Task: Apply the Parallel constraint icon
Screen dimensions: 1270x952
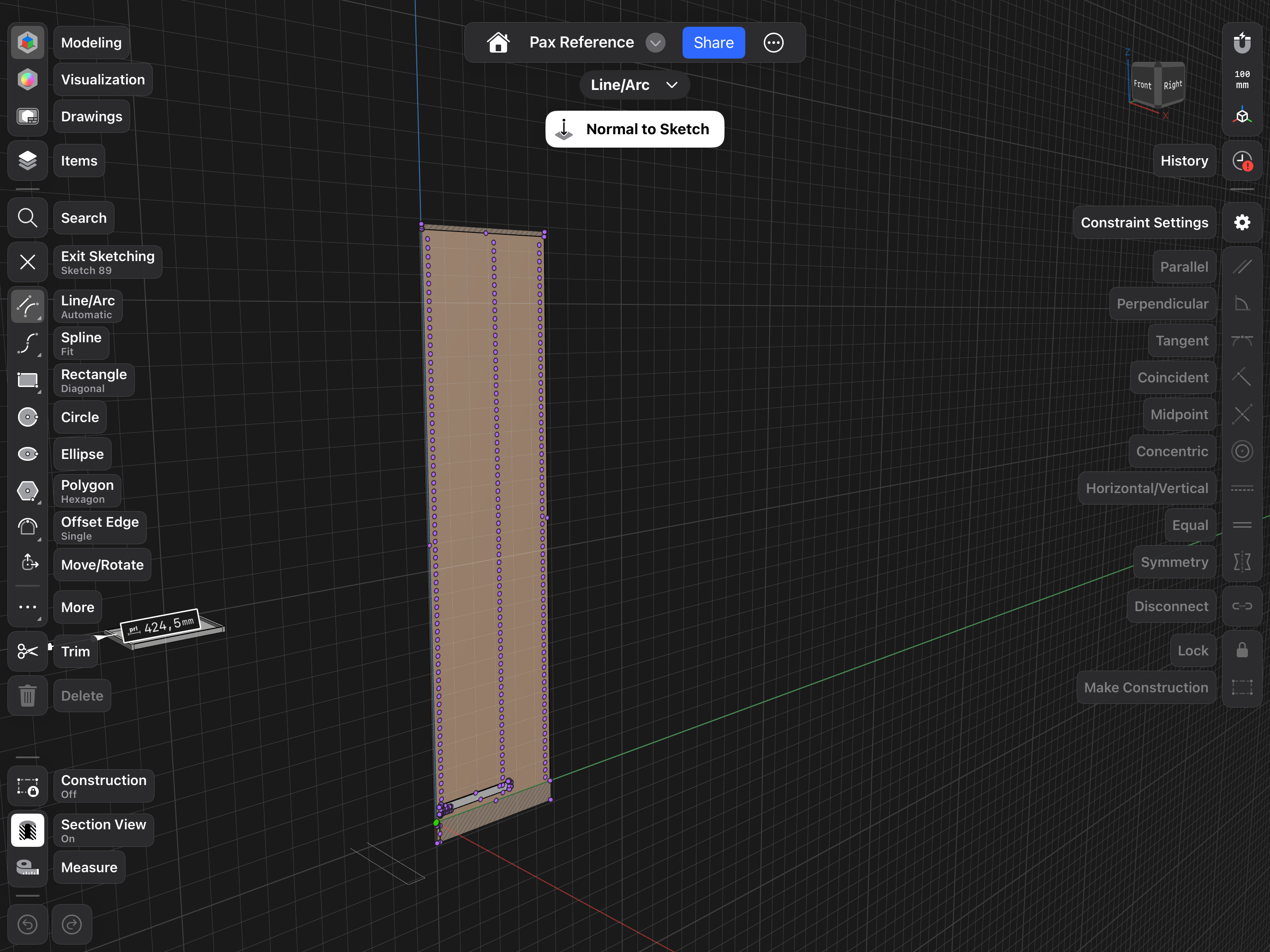Action: point(1242,267)
